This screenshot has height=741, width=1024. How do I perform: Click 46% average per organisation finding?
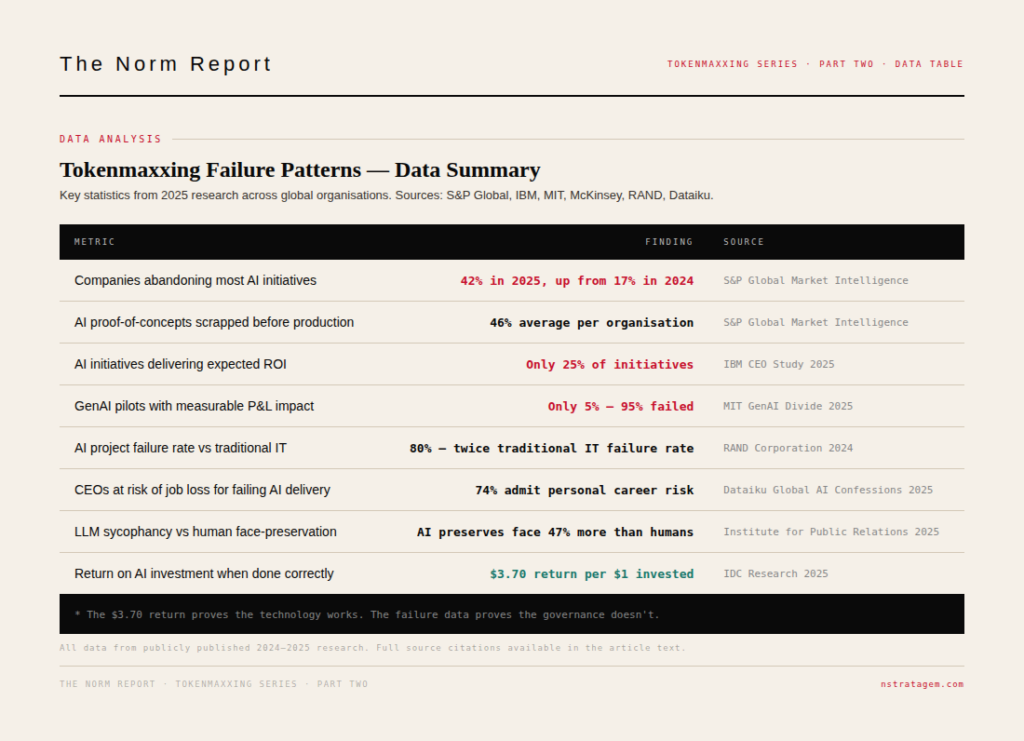[x=592, y=323]
